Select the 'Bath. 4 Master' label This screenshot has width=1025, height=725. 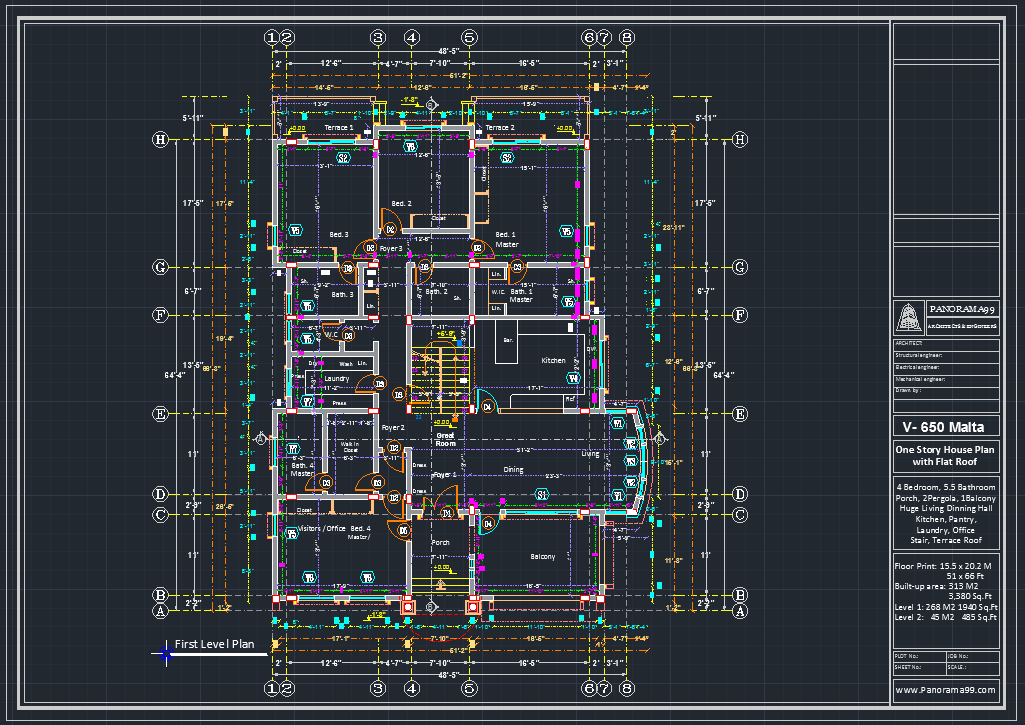(303, 469)
